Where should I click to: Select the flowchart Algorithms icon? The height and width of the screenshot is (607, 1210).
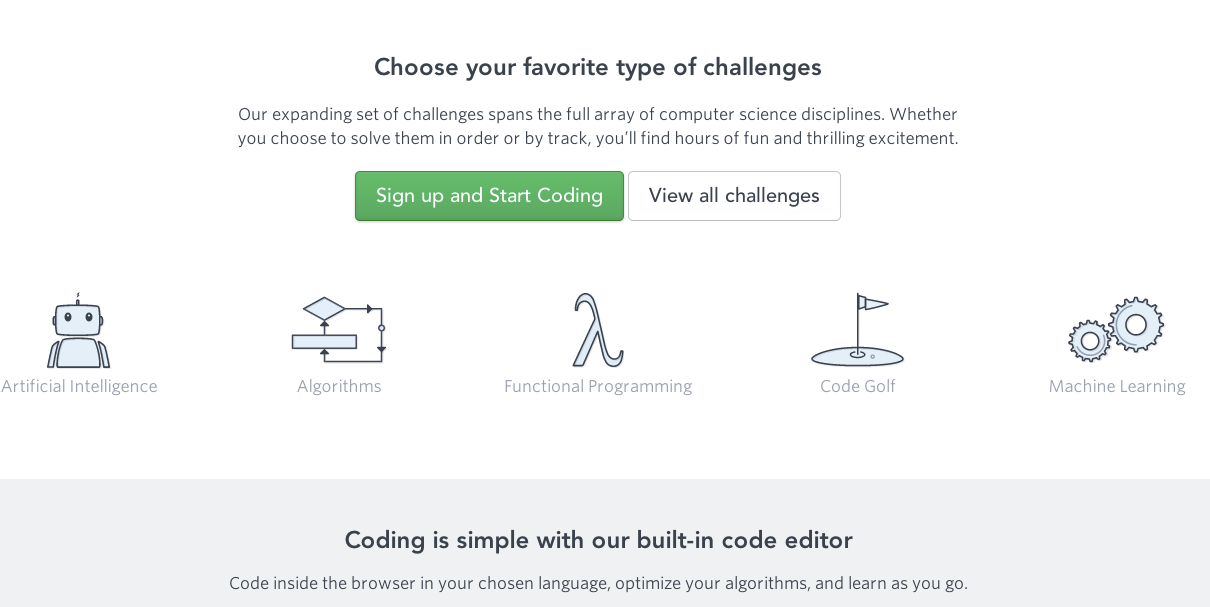(x=339, y=330)
